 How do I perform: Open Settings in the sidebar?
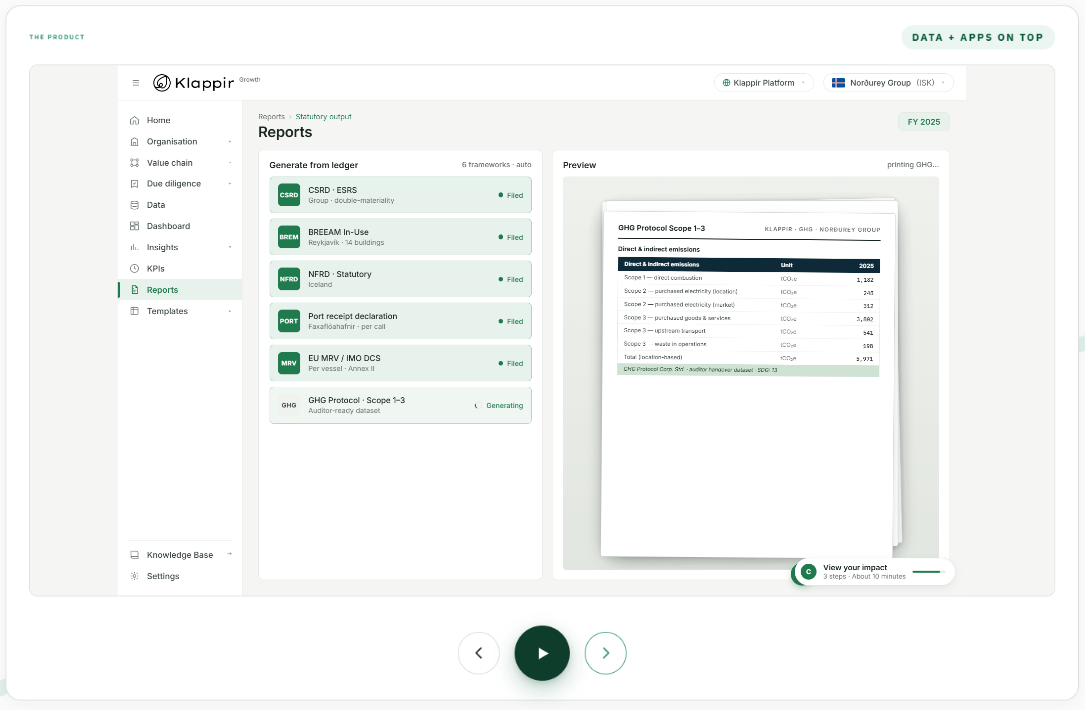[180, 576]
